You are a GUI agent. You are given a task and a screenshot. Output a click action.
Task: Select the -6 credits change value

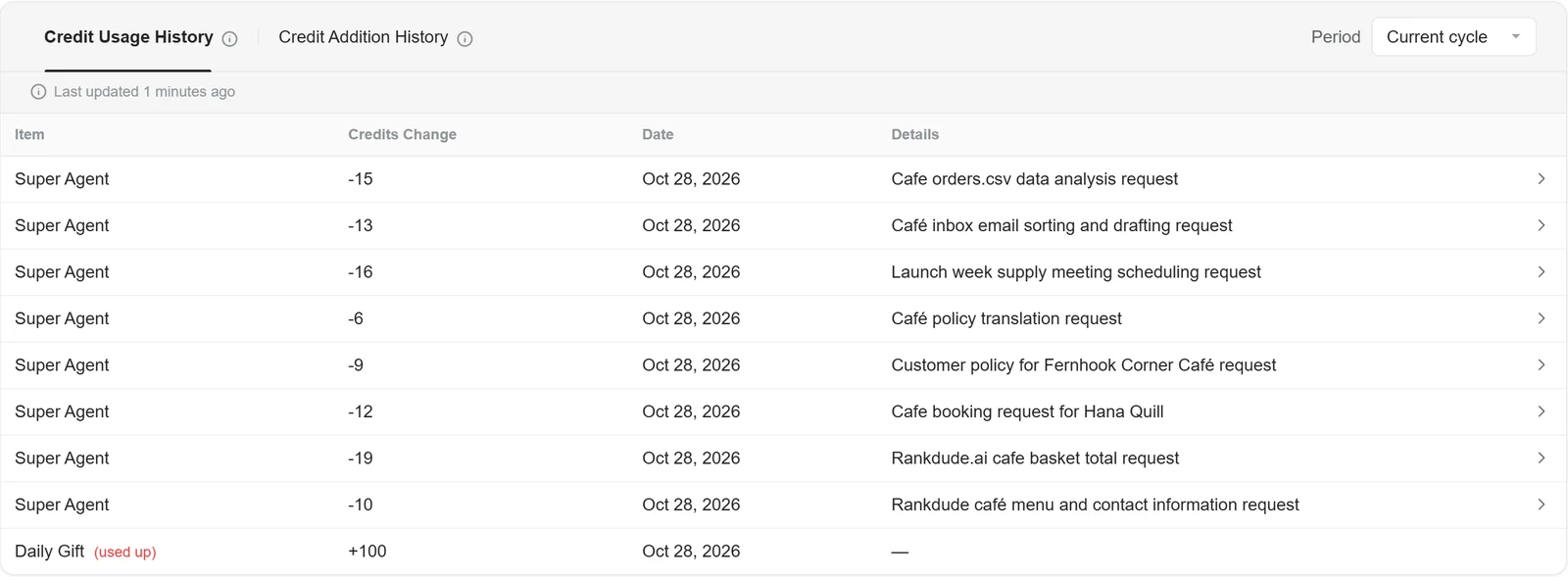pos(356,318)
